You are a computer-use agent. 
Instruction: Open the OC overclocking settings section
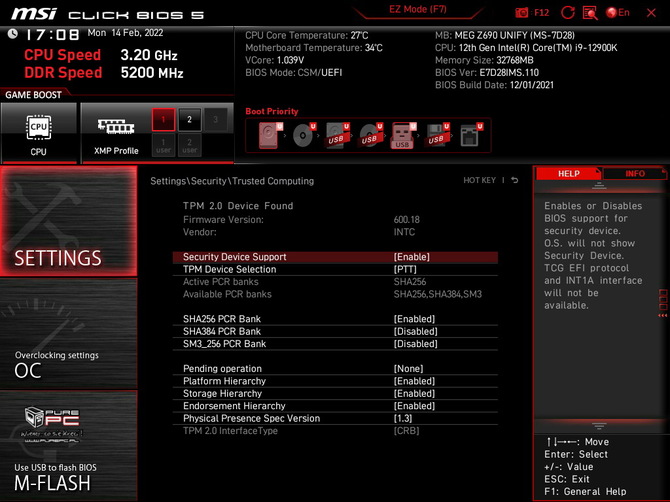pyautogui.click(x=69, y=334)
